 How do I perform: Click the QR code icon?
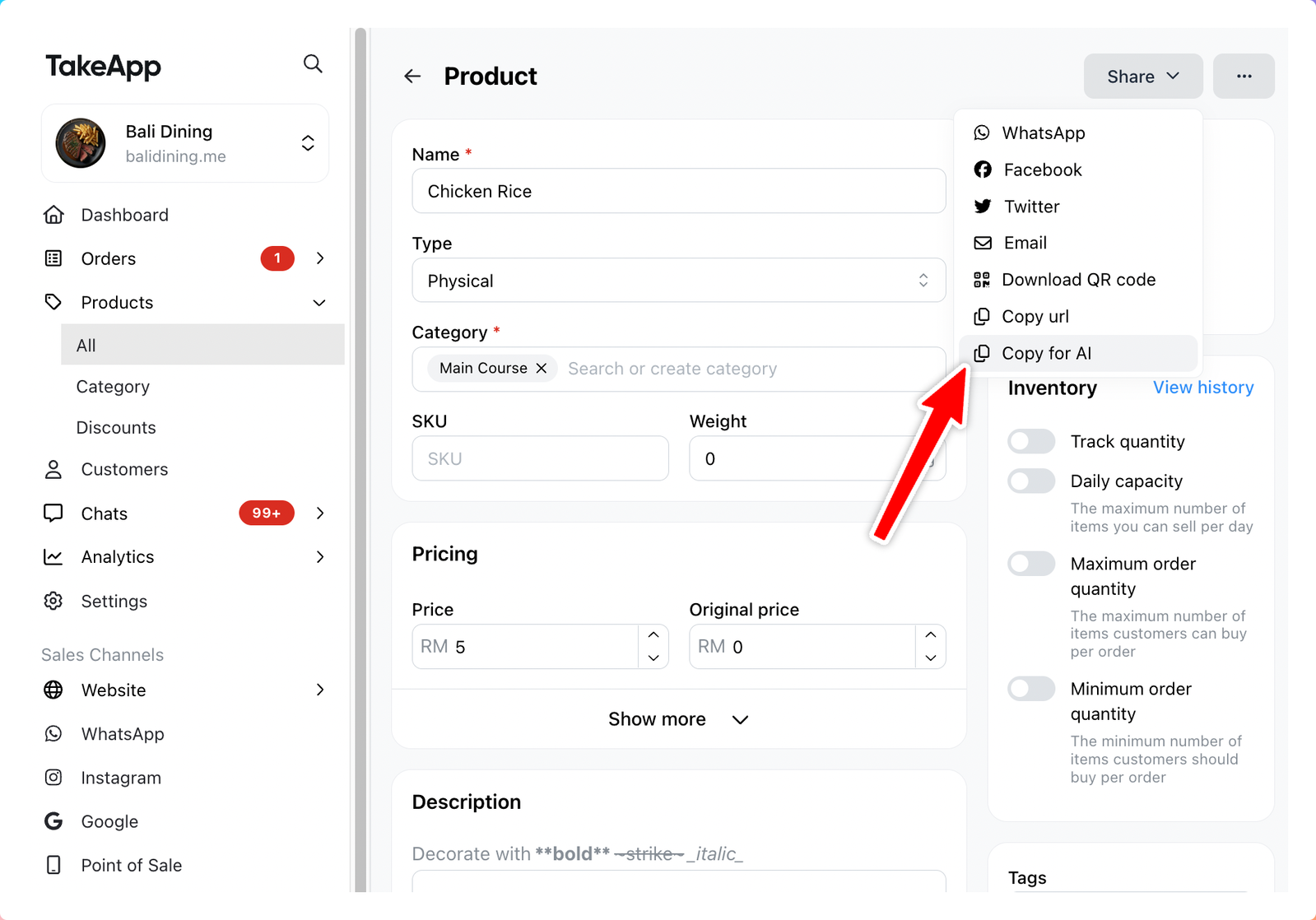tap(982, 280)
